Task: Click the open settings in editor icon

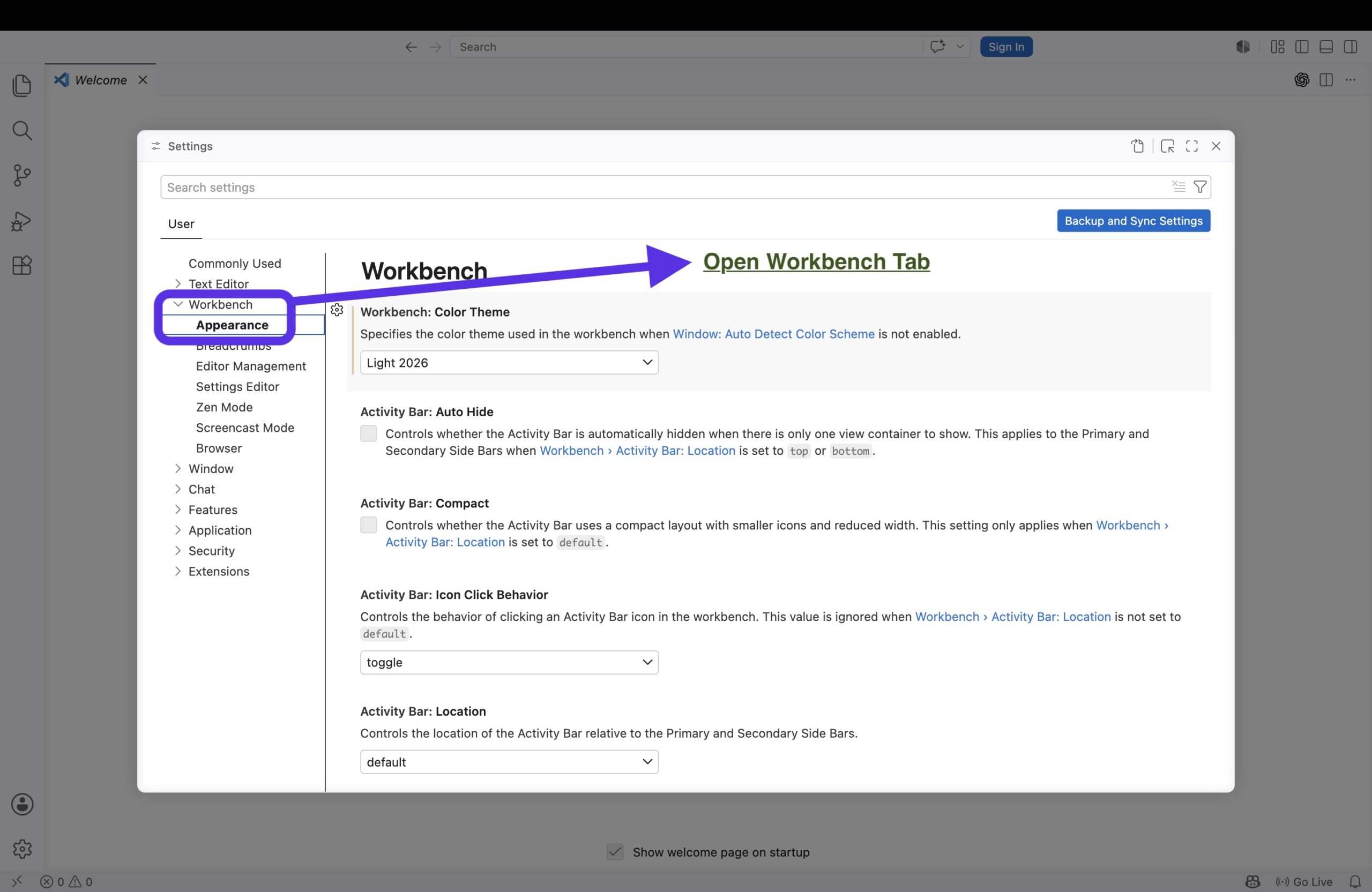Action: (x=1167, y=146)
